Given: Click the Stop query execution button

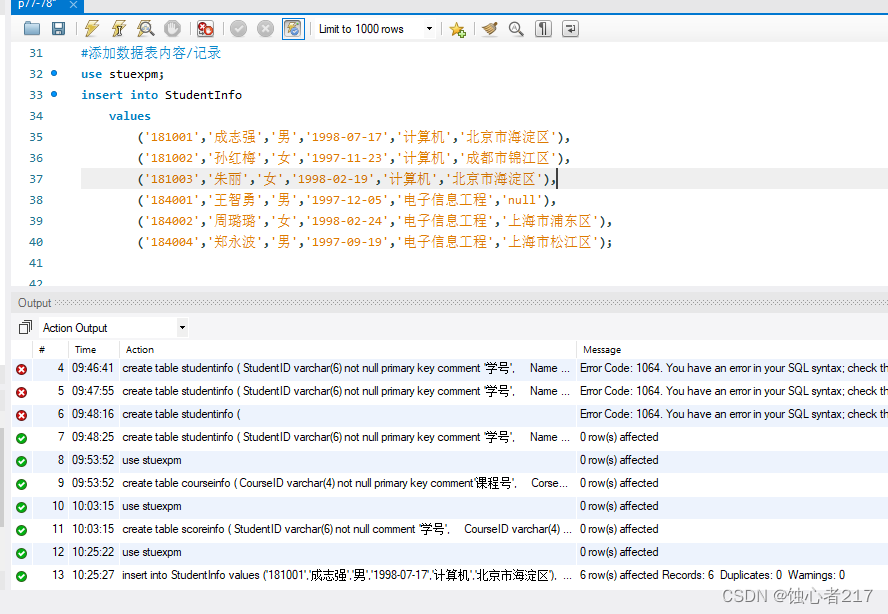Looking at the screenshot, I should tap(172, 29).
